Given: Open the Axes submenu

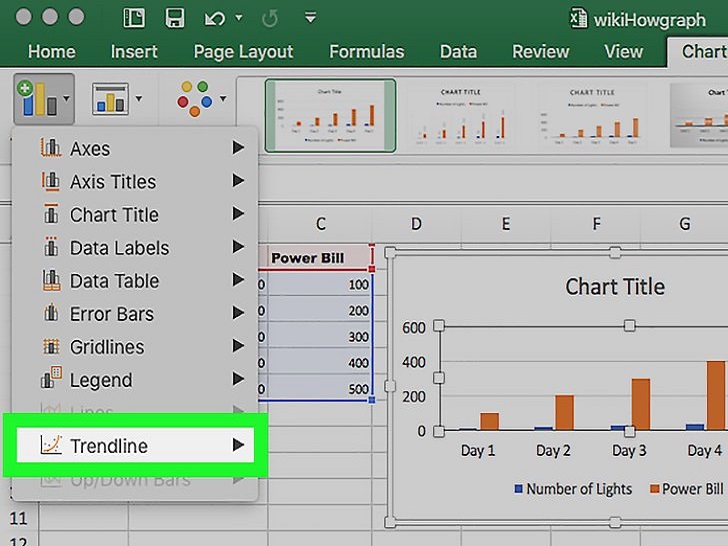Looking at the screenshot, I should click(x=134, y=149).
